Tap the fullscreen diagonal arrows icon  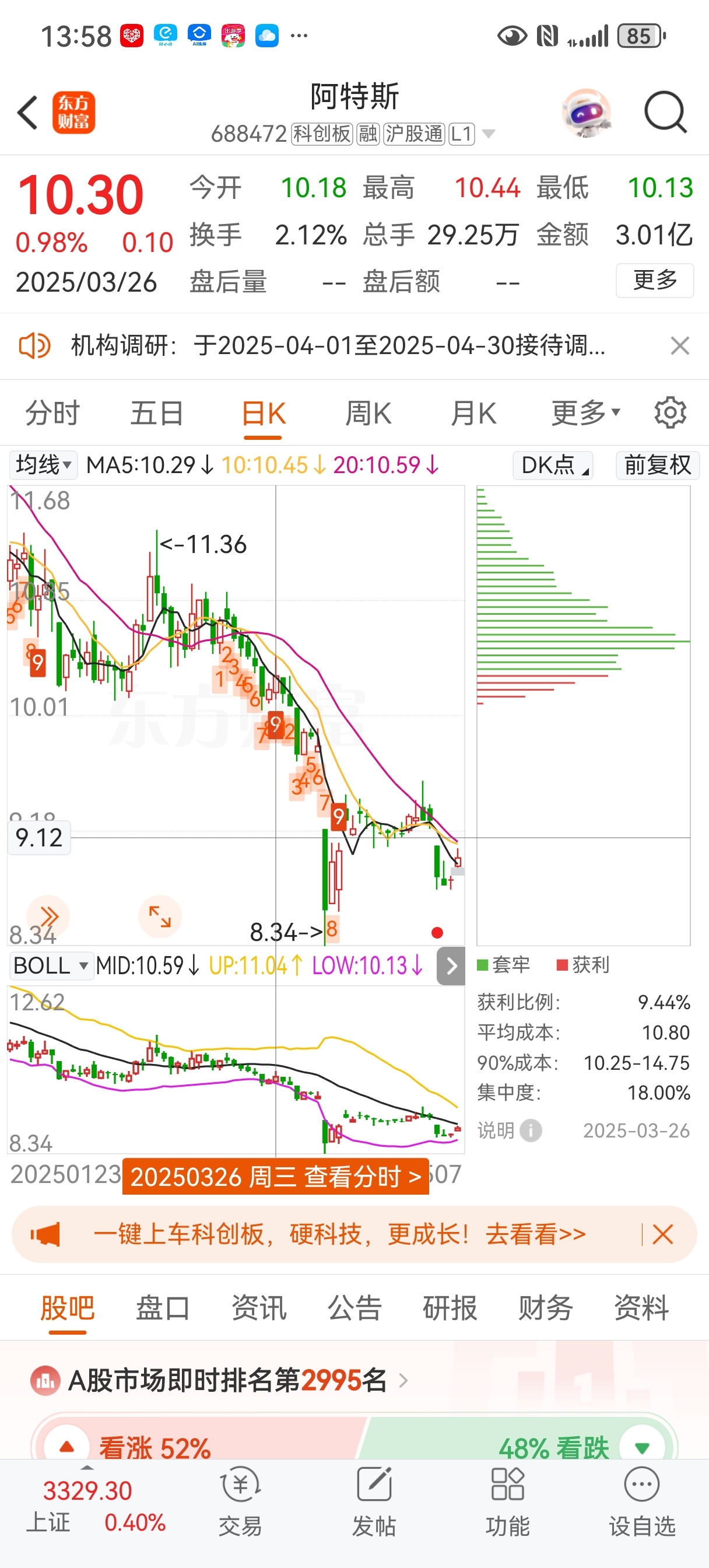coord(160,916)
